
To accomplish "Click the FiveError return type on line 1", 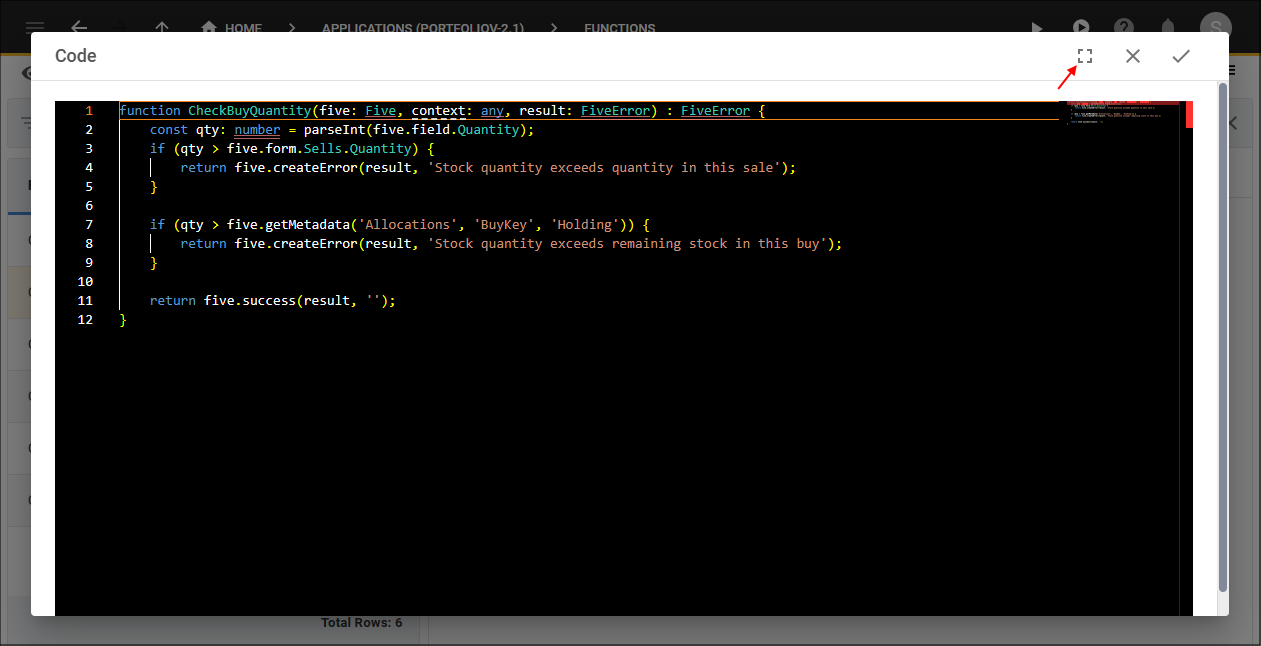I will pyautogui.click(x=715, y=111).
